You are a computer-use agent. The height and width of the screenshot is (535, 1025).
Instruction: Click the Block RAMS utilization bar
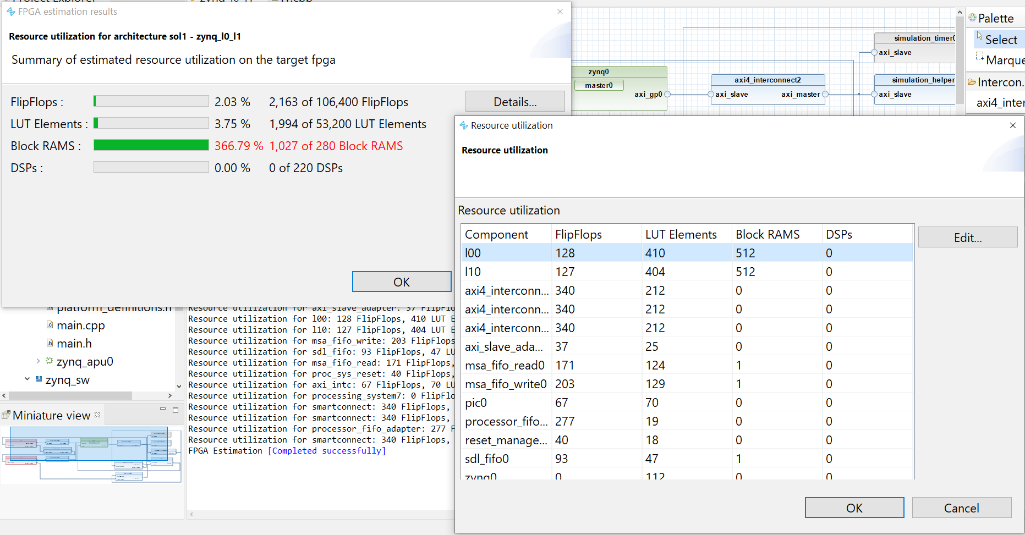click(x=151, y=145)
